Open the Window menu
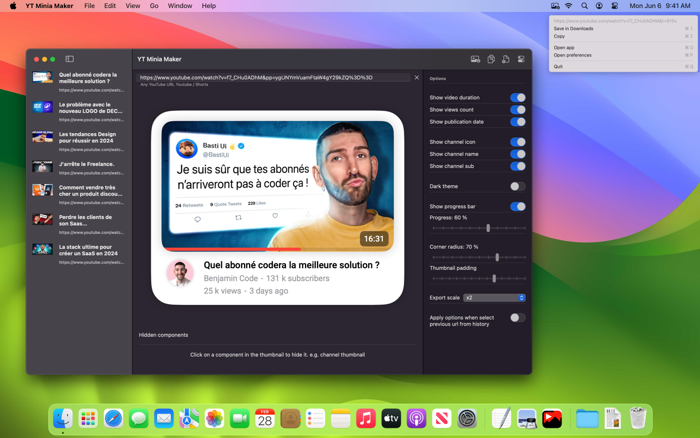The height and width of the screenshot is (438, 700). click(x=180, y=6)
